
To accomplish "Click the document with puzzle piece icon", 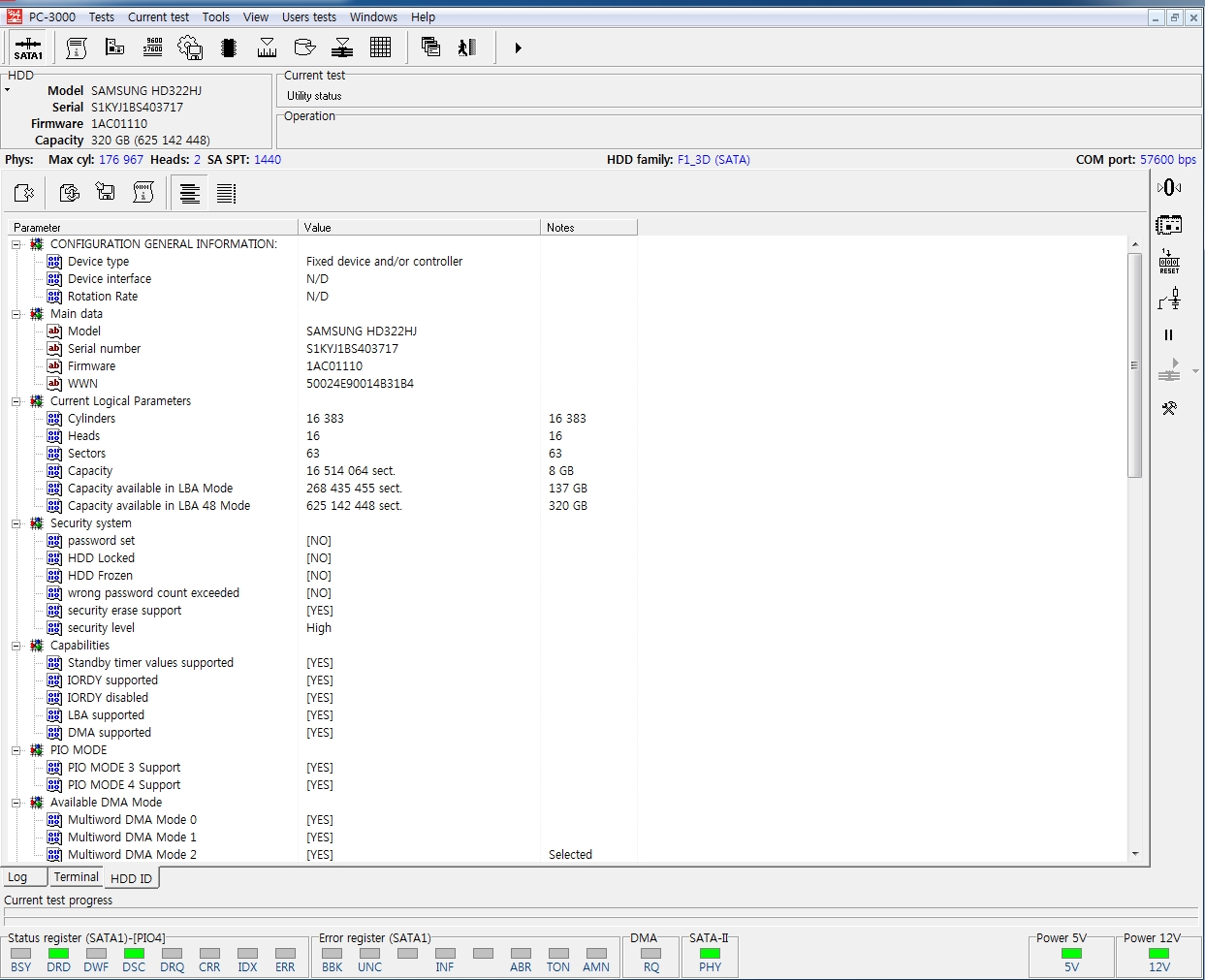I will point(24,193).
